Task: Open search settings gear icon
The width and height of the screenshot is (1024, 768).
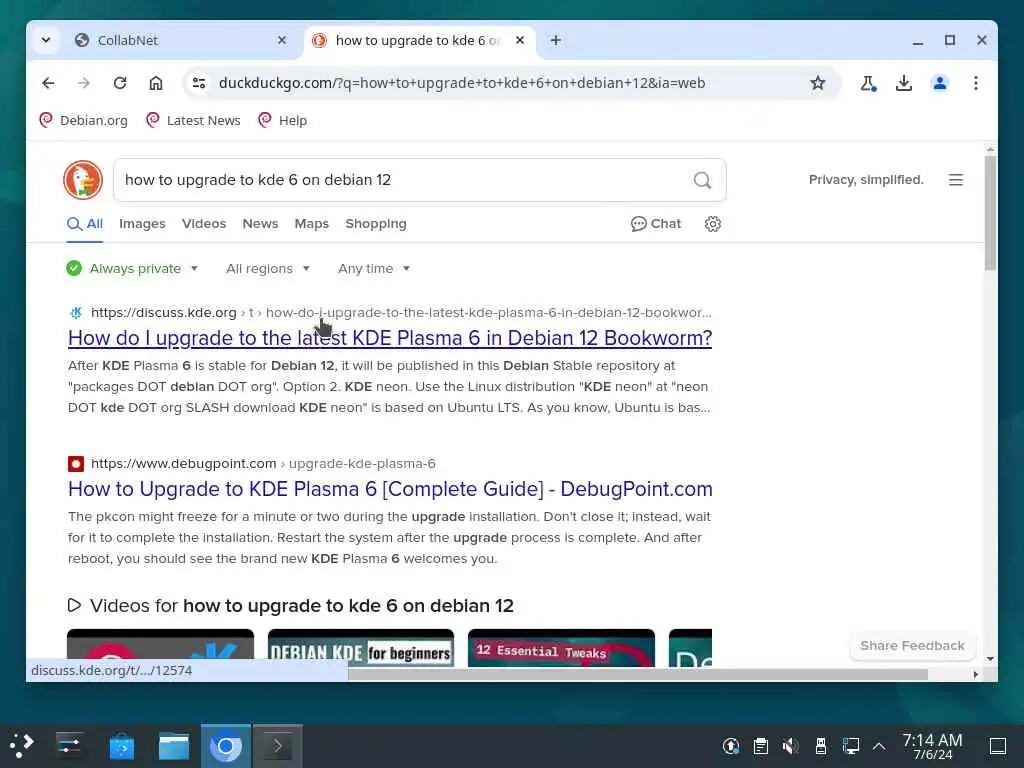Action: pos(712,224)
